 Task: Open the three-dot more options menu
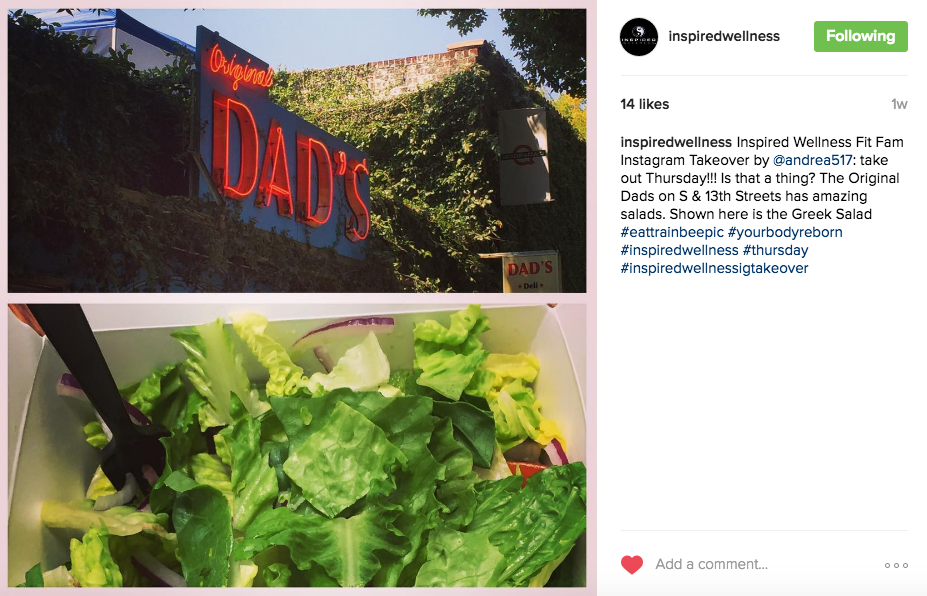pyautogui.click(x=896, y=565)
